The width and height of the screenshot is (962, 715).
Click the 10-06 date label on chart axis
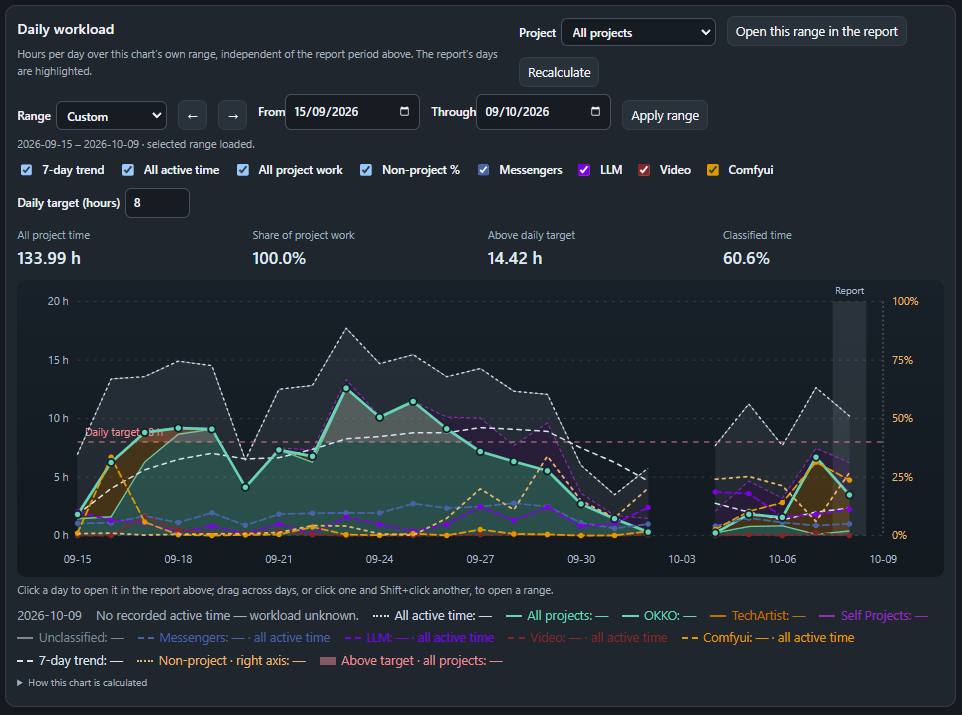[782, 559]
